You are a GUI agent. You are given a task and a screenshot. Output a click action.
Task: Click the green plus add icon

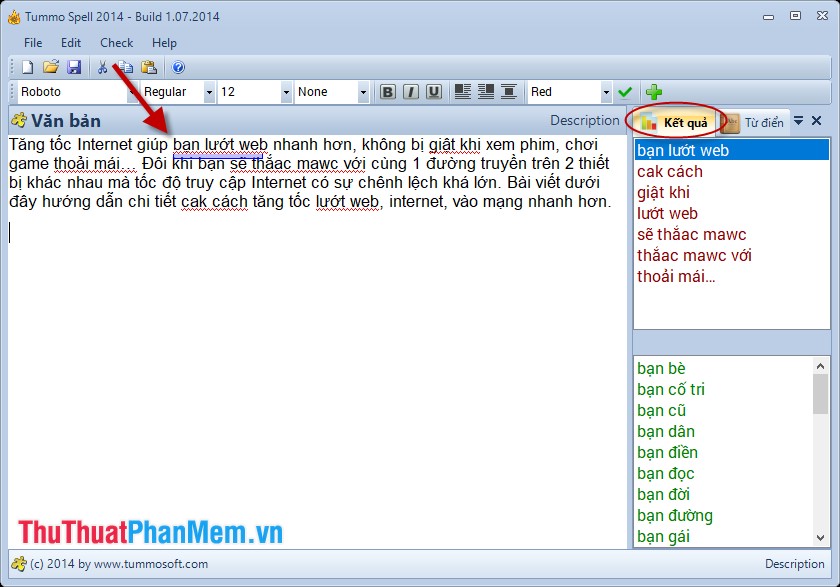pos(654,92)
